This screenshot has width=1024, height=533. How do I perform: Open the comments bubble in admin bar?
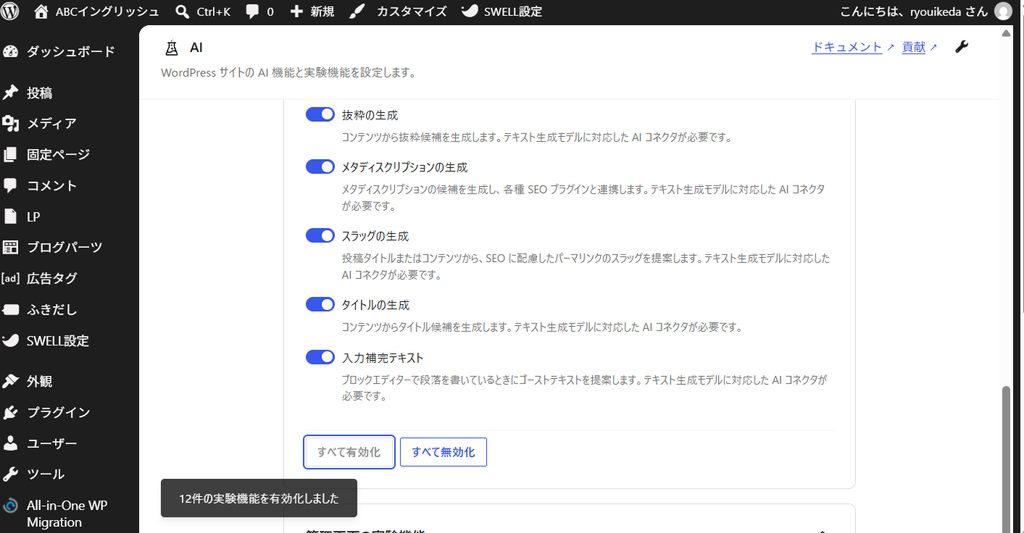(252, 12)
